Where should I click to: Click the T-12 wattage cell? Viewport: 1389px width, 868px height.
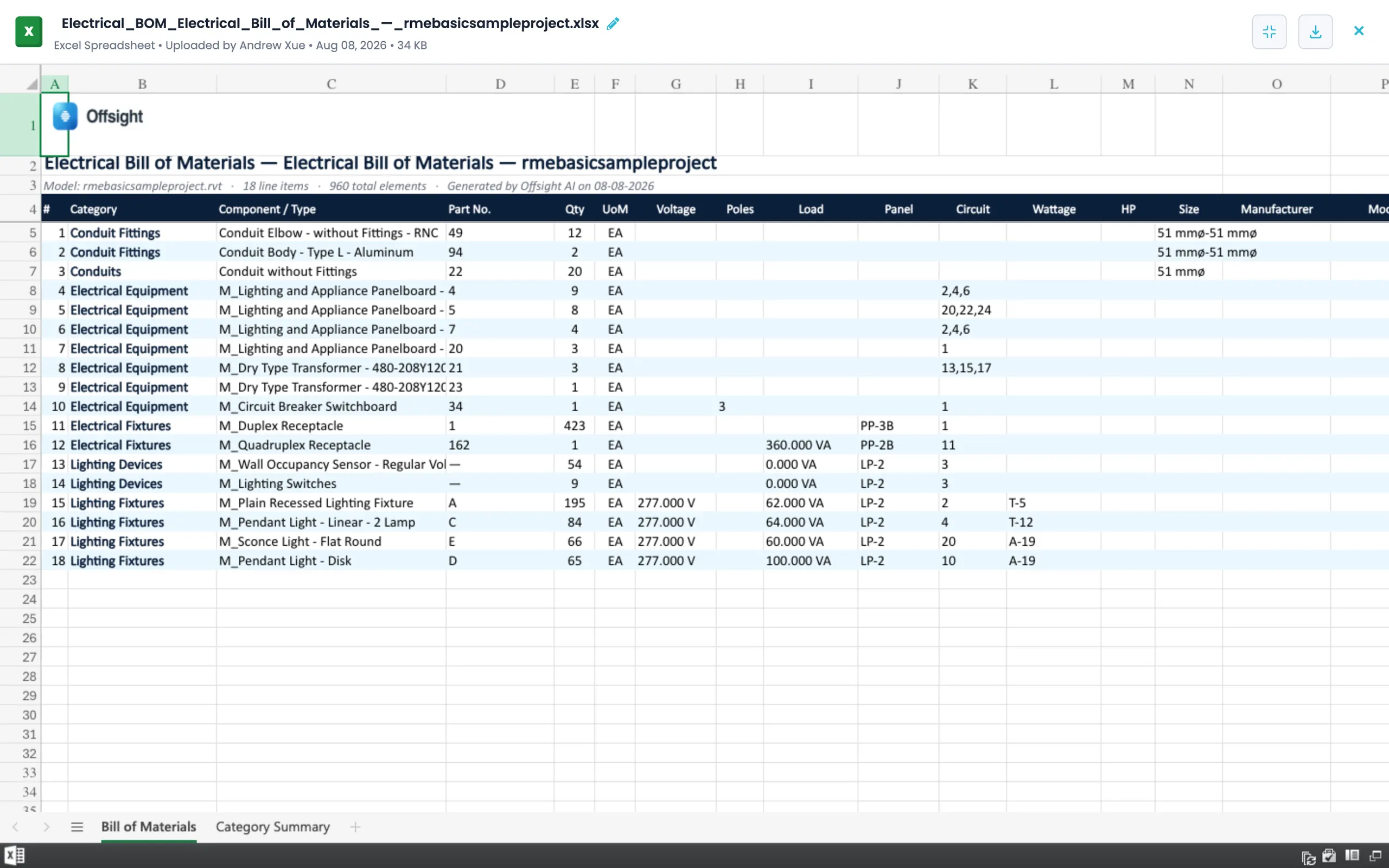(1054, 522)
